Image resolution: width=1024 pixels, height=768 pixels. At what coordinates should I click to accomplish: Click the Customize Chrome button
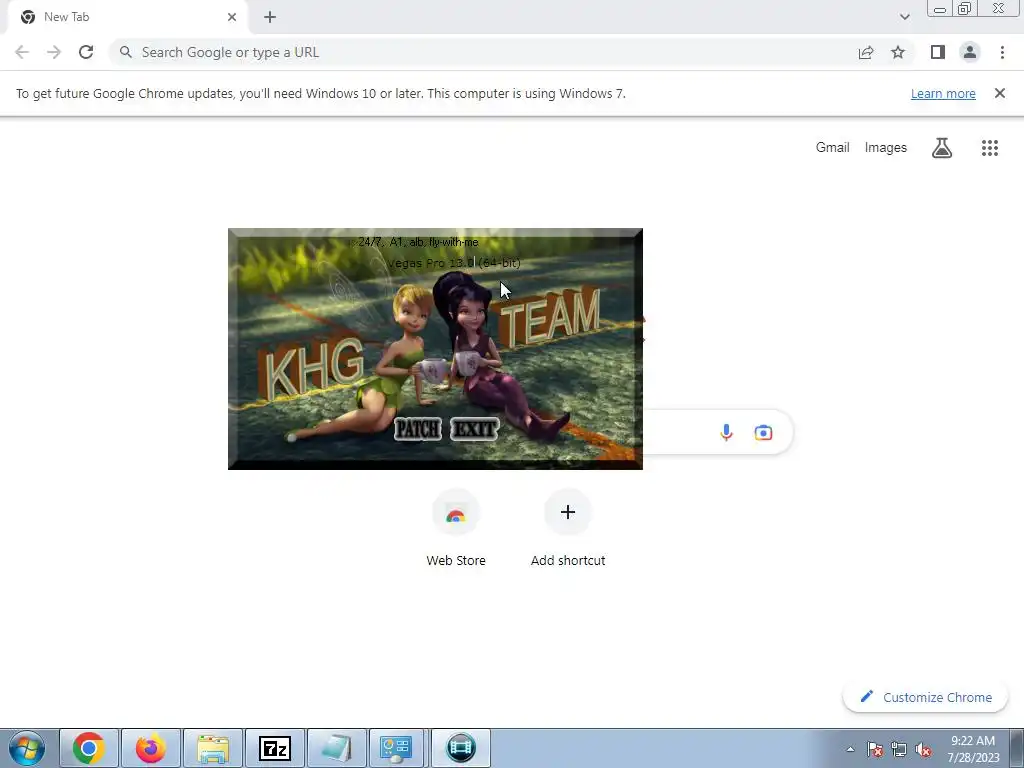point(925,697)
